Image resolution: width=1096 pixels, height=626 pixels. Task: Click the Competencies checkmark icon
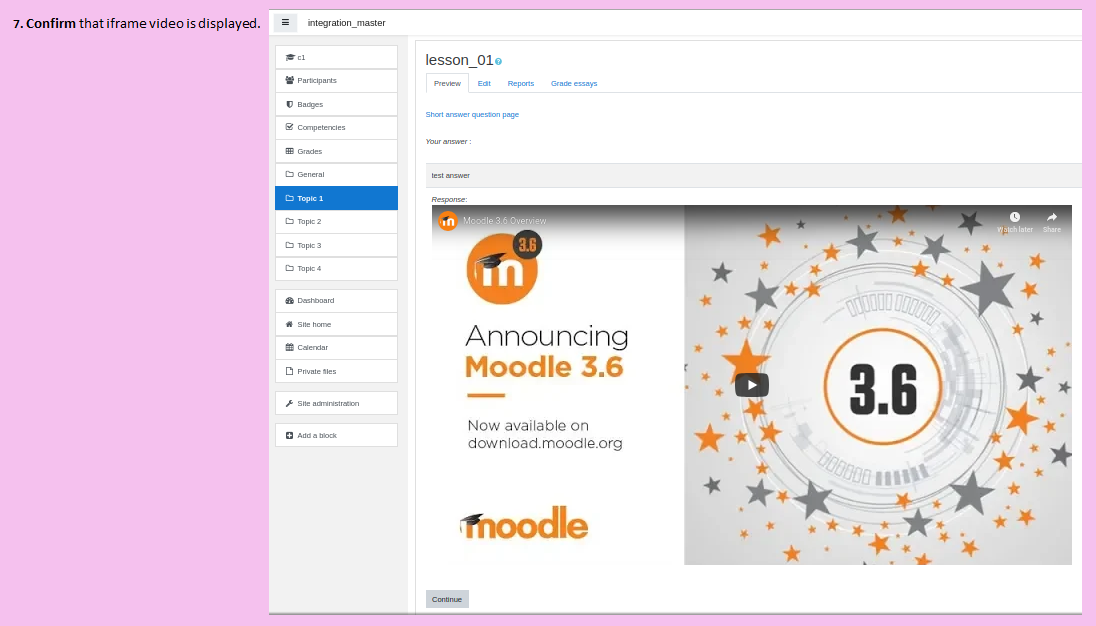[289, 127]
